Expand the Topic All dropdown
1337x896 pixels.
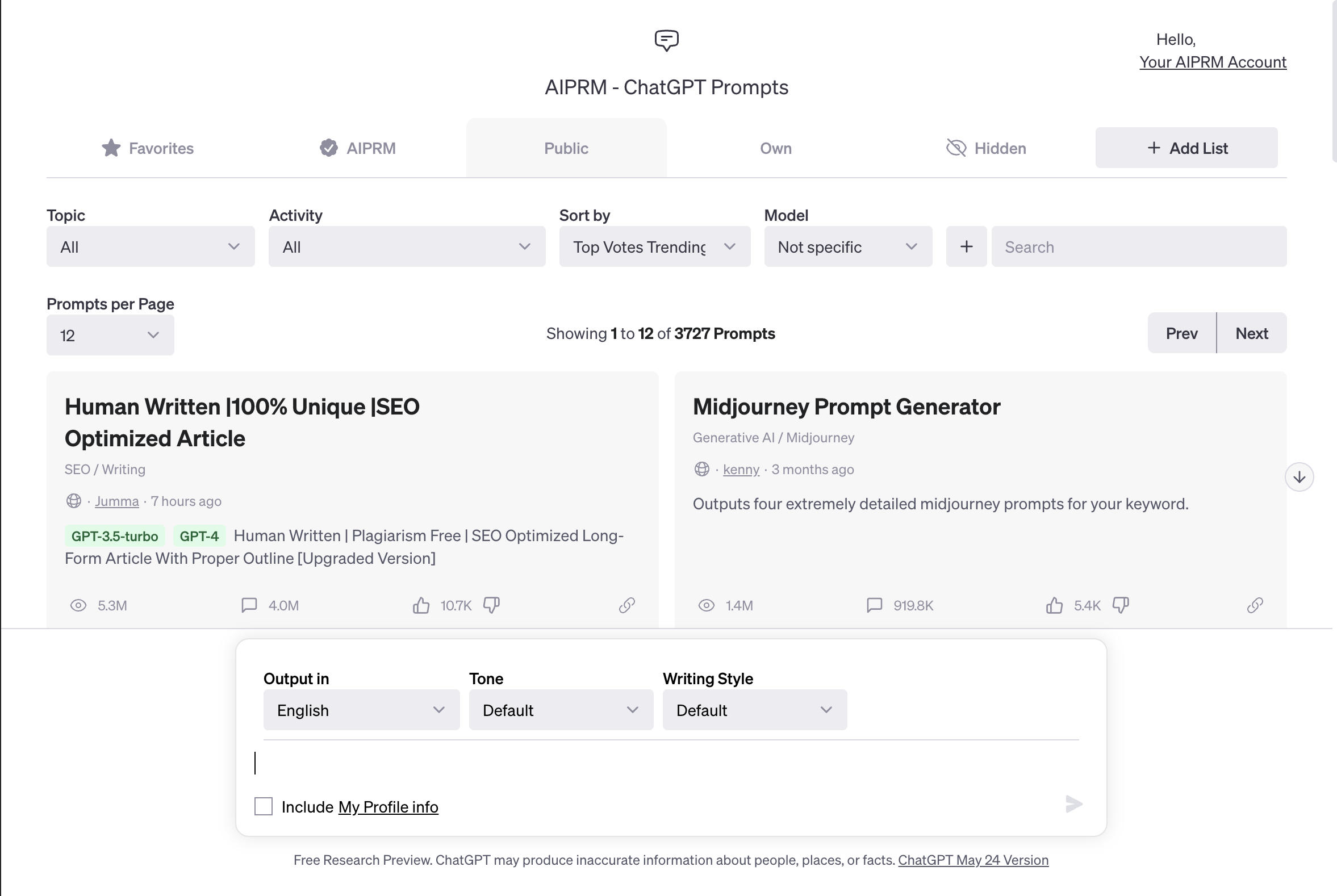[x=151, y=246]
